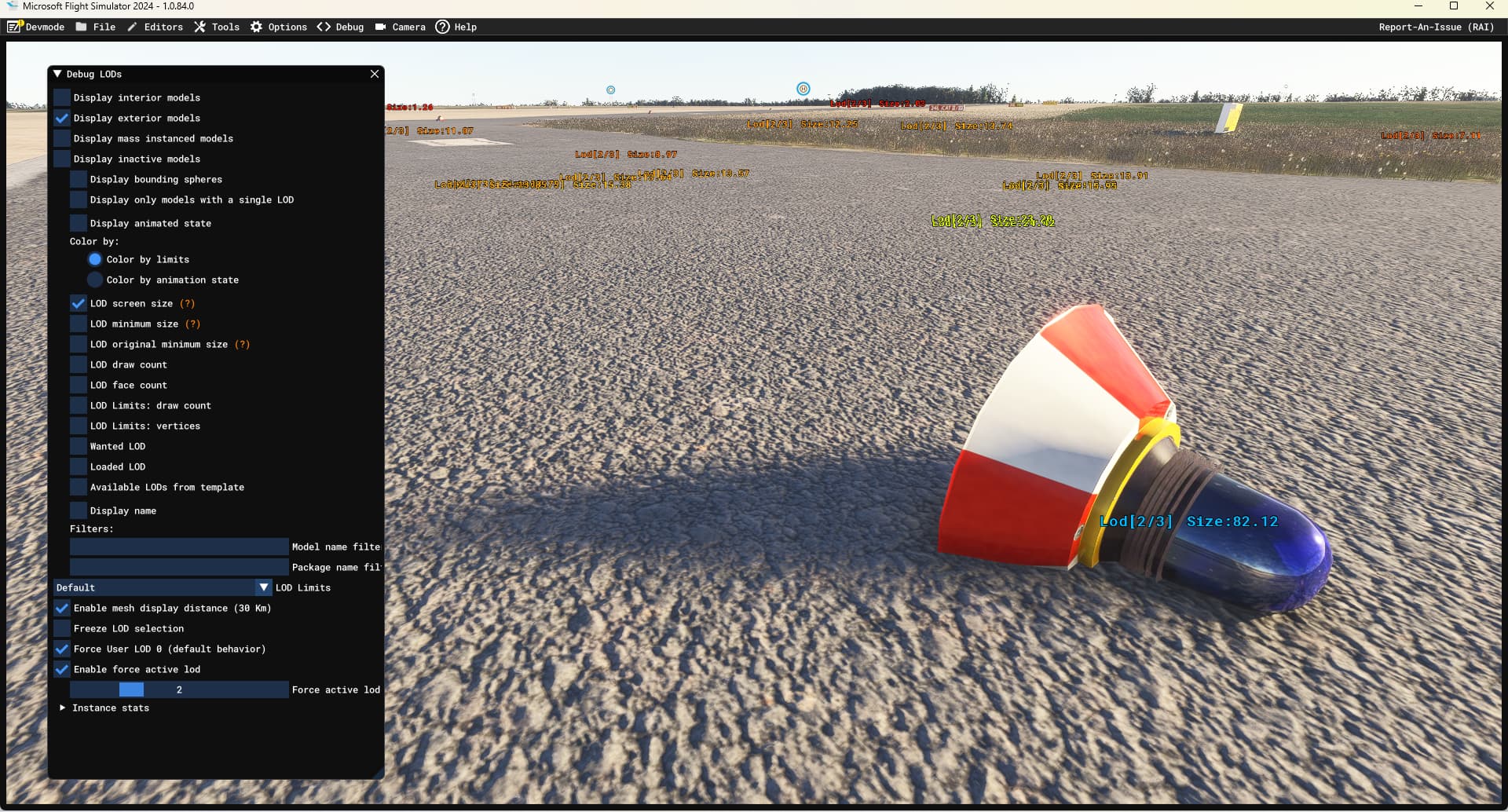Click the larger blue circle marker near horizon
Image resolution: width=1508 pixels, height=812 pixels.
point(803,89)
